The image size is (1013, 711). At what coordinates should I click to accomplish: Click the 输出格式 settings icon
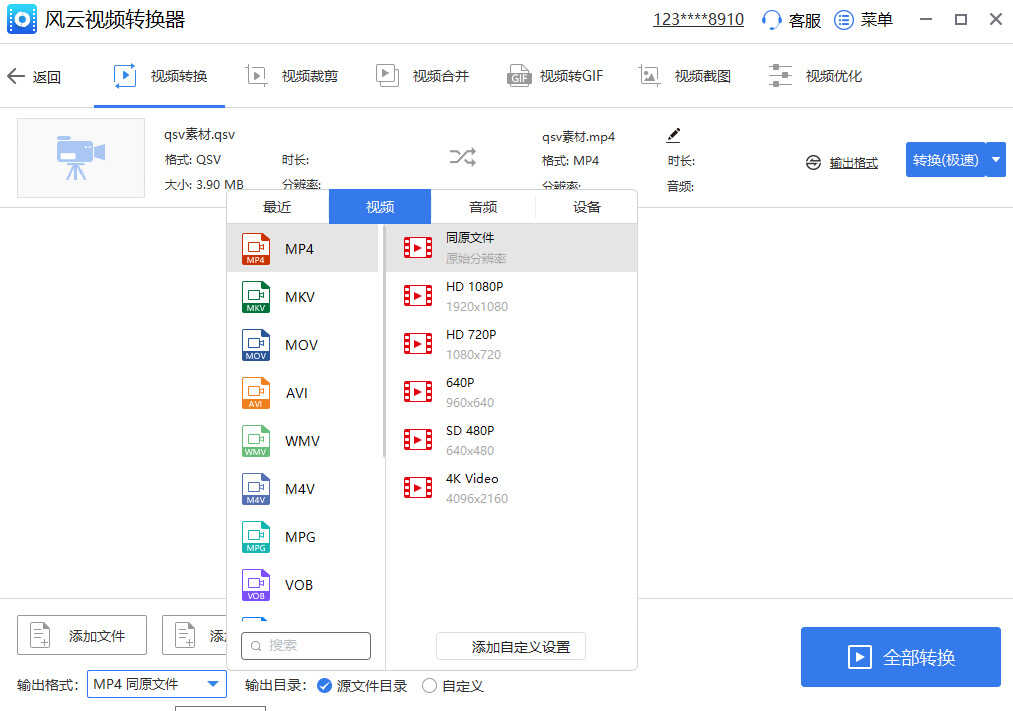pos(813,163)
